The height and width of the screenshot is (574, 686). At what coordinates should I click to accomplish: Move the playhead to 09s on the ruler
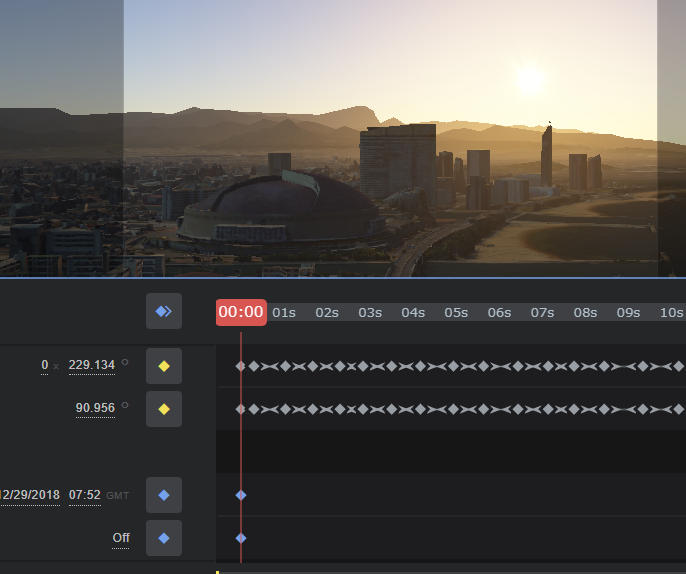(628, 312)
